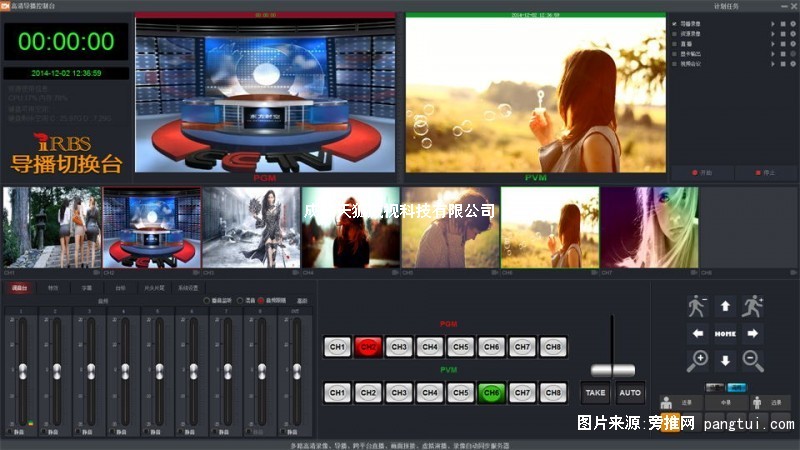Image resolution: width=800 pixels, height=450 pixels.
Task: Click the 停止 stop button
Action: pos(765,173)
